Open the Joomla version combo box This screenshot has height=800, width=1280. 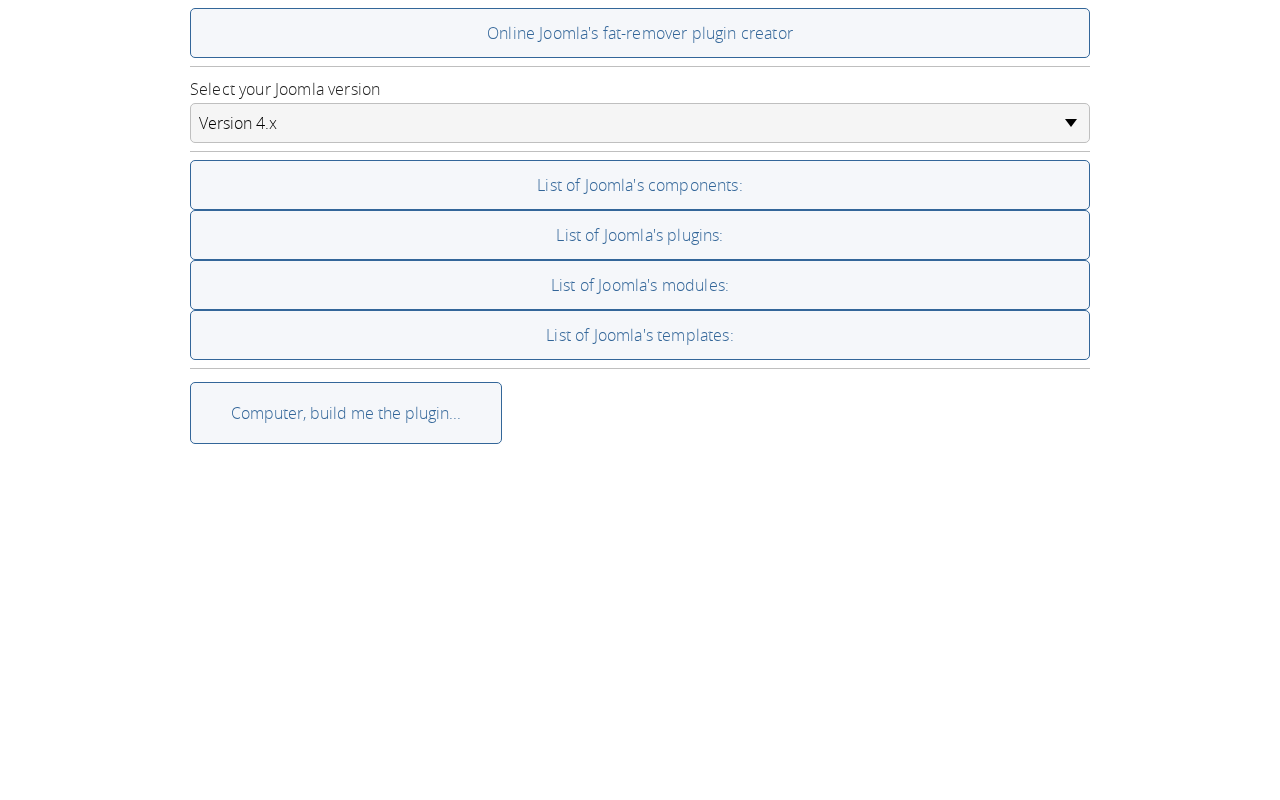639,123
